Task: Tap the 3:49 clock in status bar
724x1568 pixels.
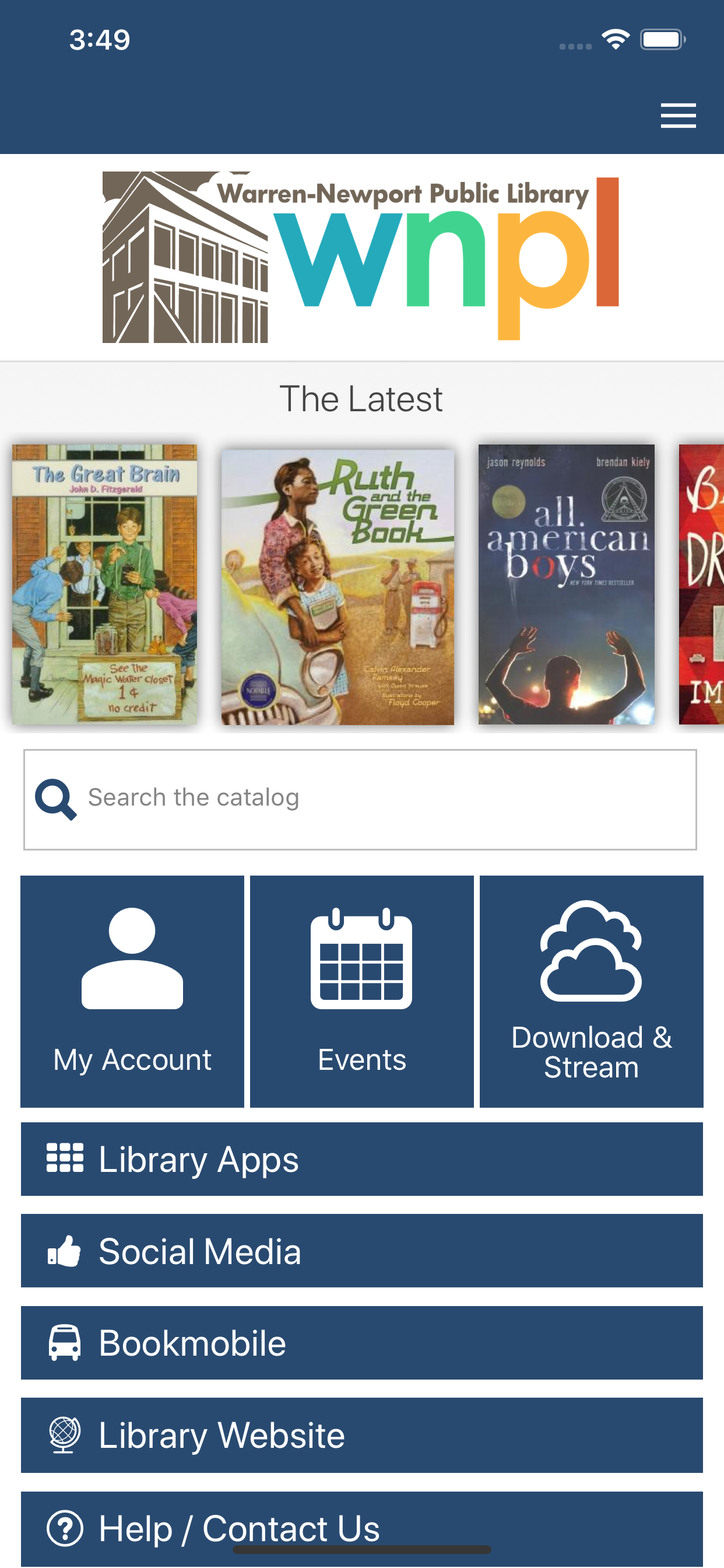Action: pyautogui.click(x=100, y=40)
